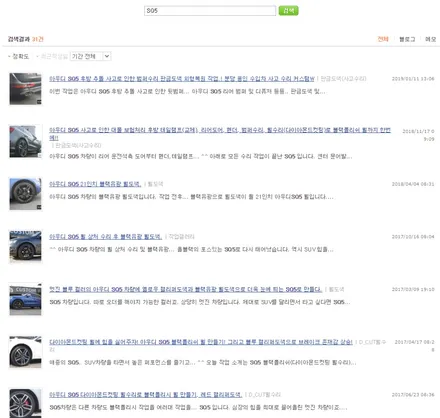440x418 pixels.
Task: Open the second result thumbnail of gray car
Action: pos(25,141)
